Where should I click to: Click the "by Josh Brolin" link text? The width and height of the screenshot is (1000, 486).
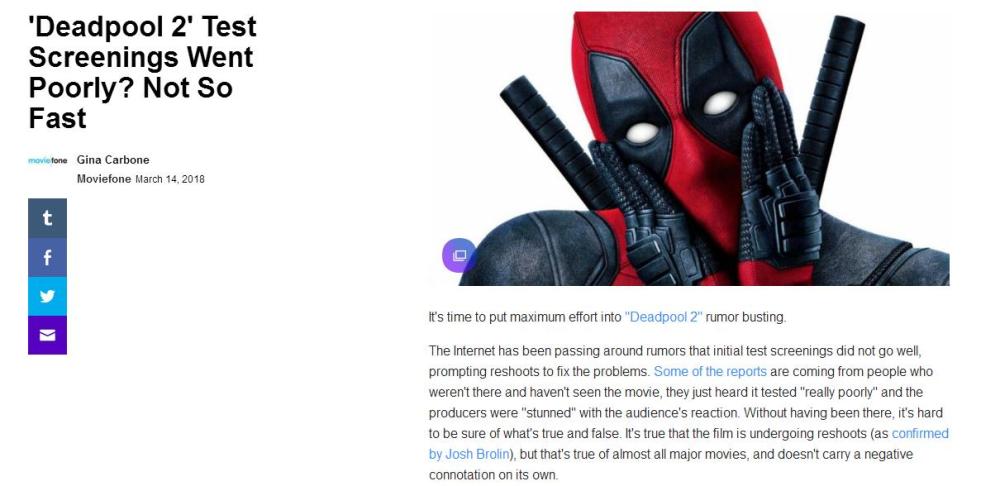click(469, 454)
